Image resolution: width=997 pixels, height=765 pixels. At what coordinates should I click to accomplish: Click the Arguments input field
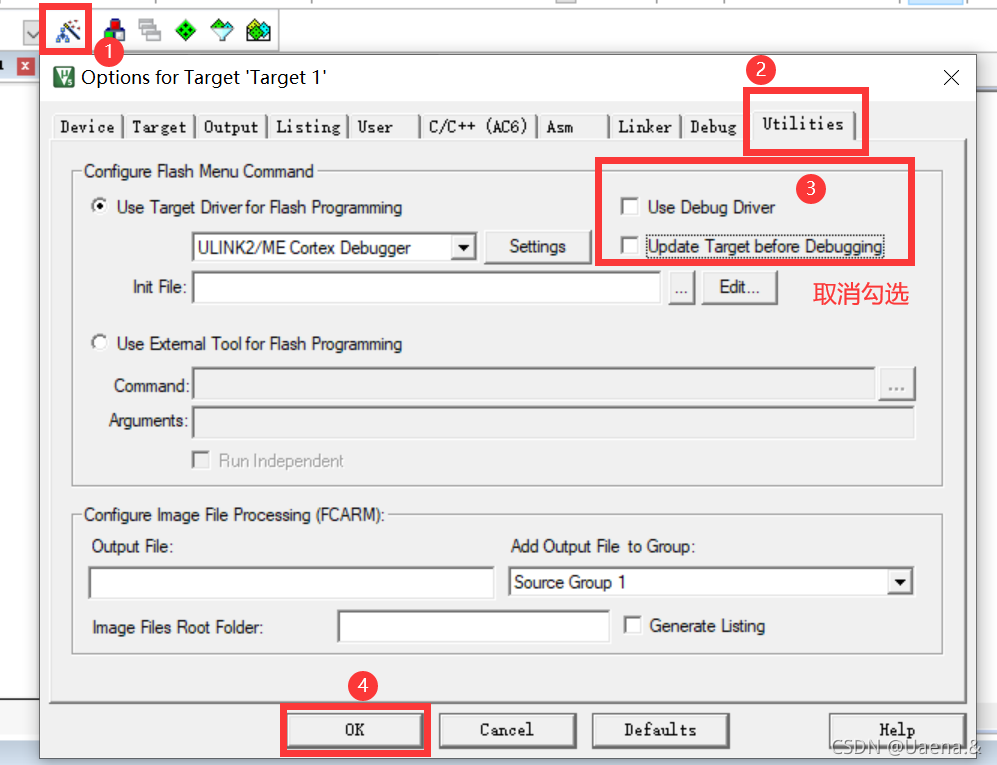[x=554, y=422]
